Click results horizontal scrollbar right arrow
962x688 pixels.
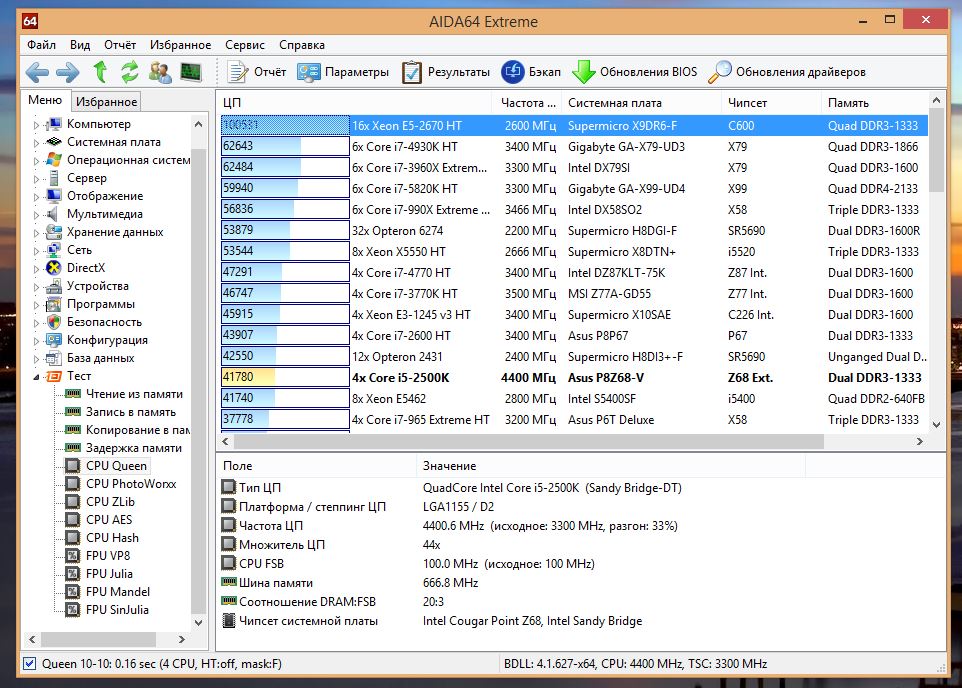(920, 441)
